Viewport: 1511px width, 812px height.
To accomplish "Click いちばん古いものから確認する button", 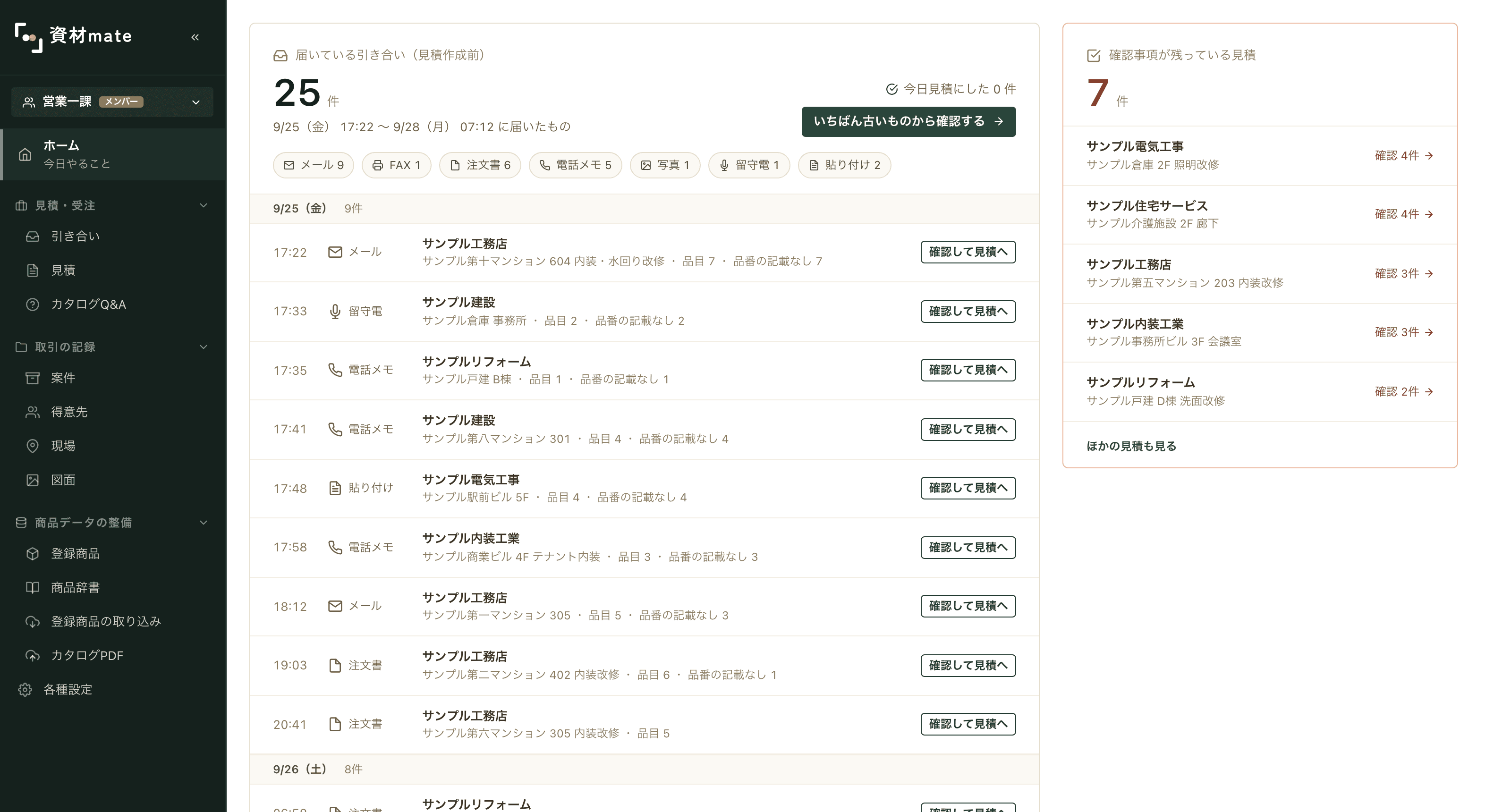I will [x=908, y=122].
